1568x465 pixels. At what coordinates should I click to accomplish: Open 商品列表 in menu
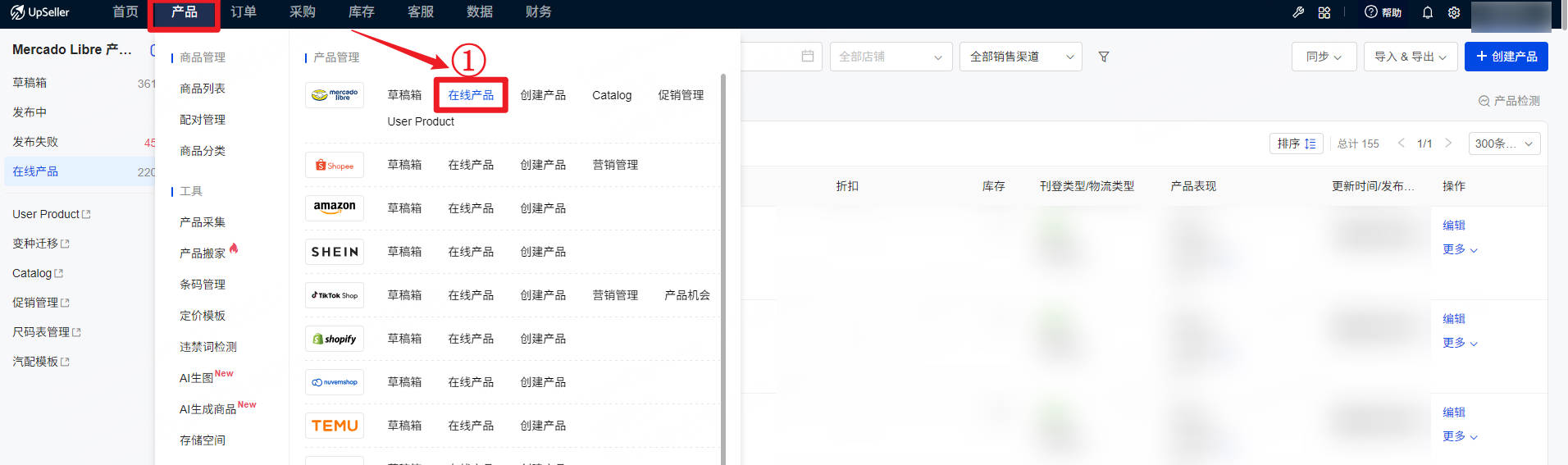pos(203,89)
